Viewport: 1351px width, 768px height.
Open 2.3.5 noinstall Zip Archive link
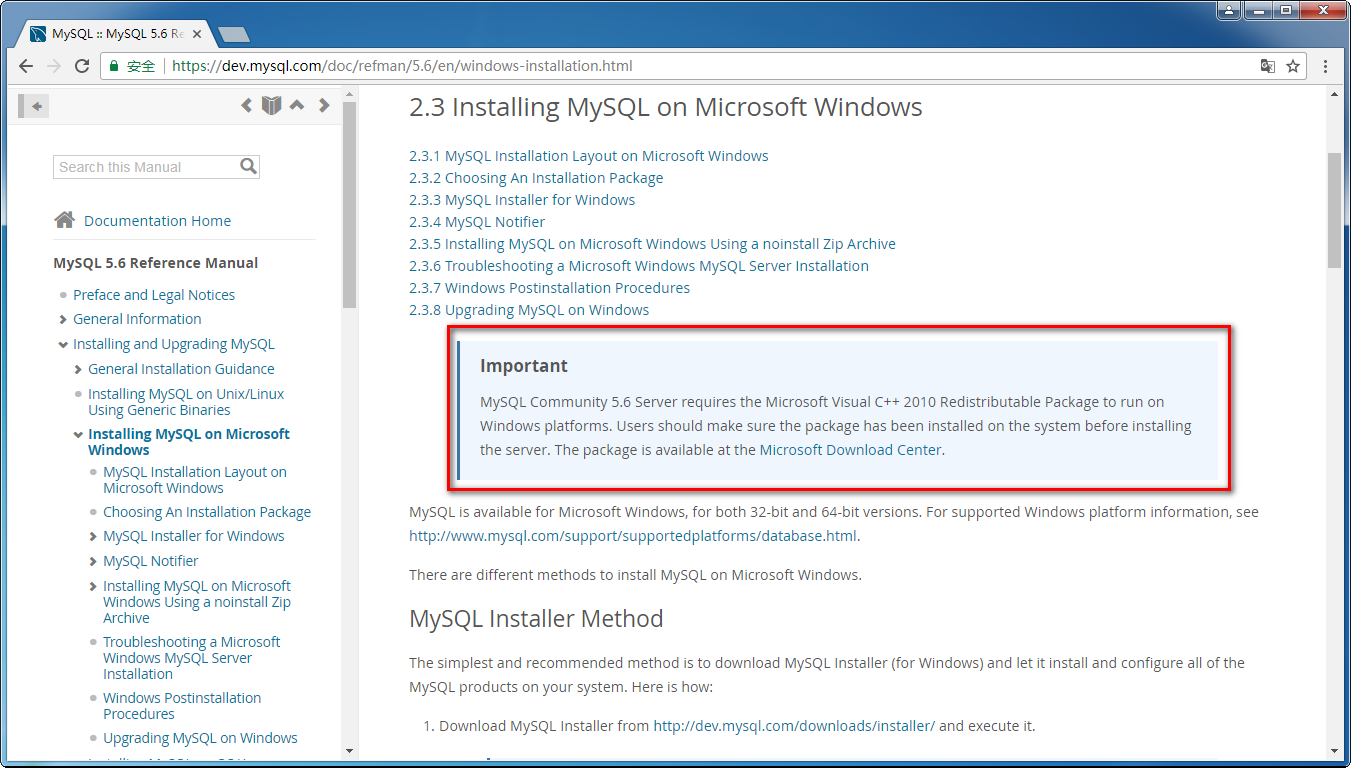click(x=652, y=244)
